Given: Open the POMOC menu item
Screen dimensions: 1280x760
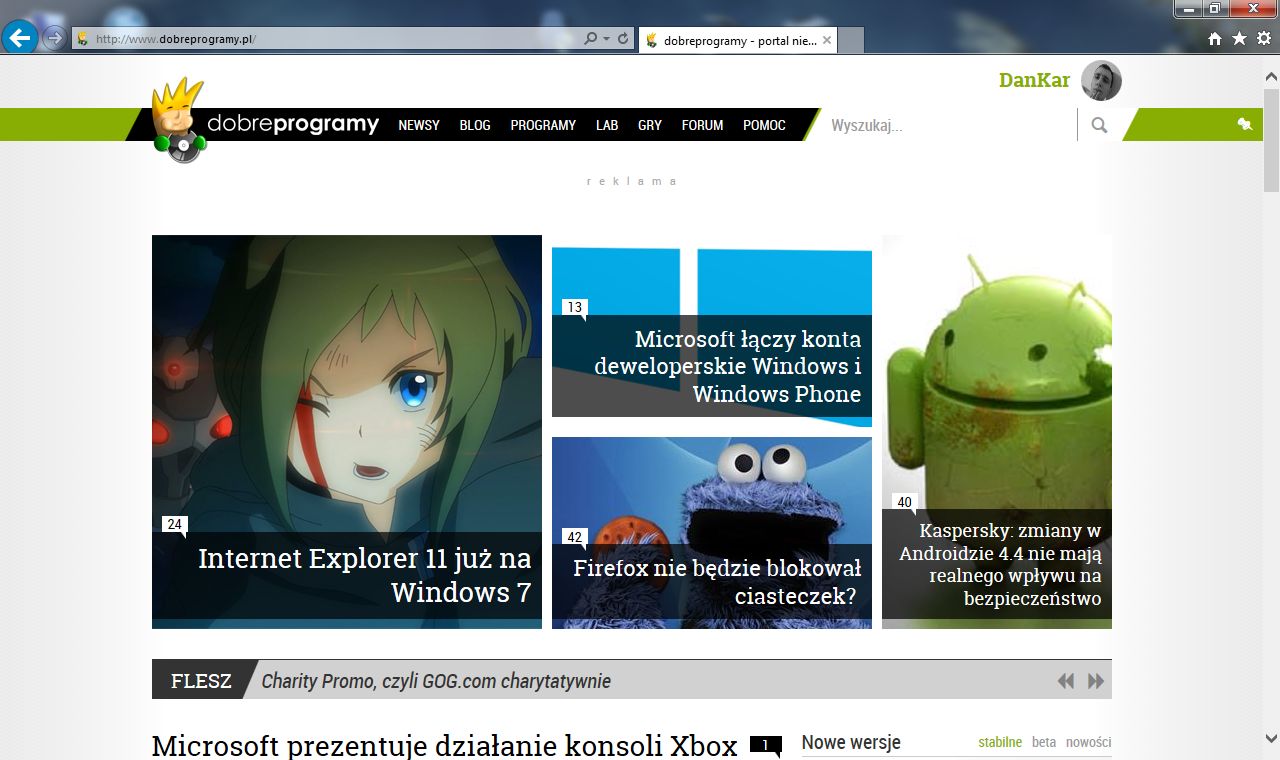Looking at the screenshot, I should (x=764, y=125).
